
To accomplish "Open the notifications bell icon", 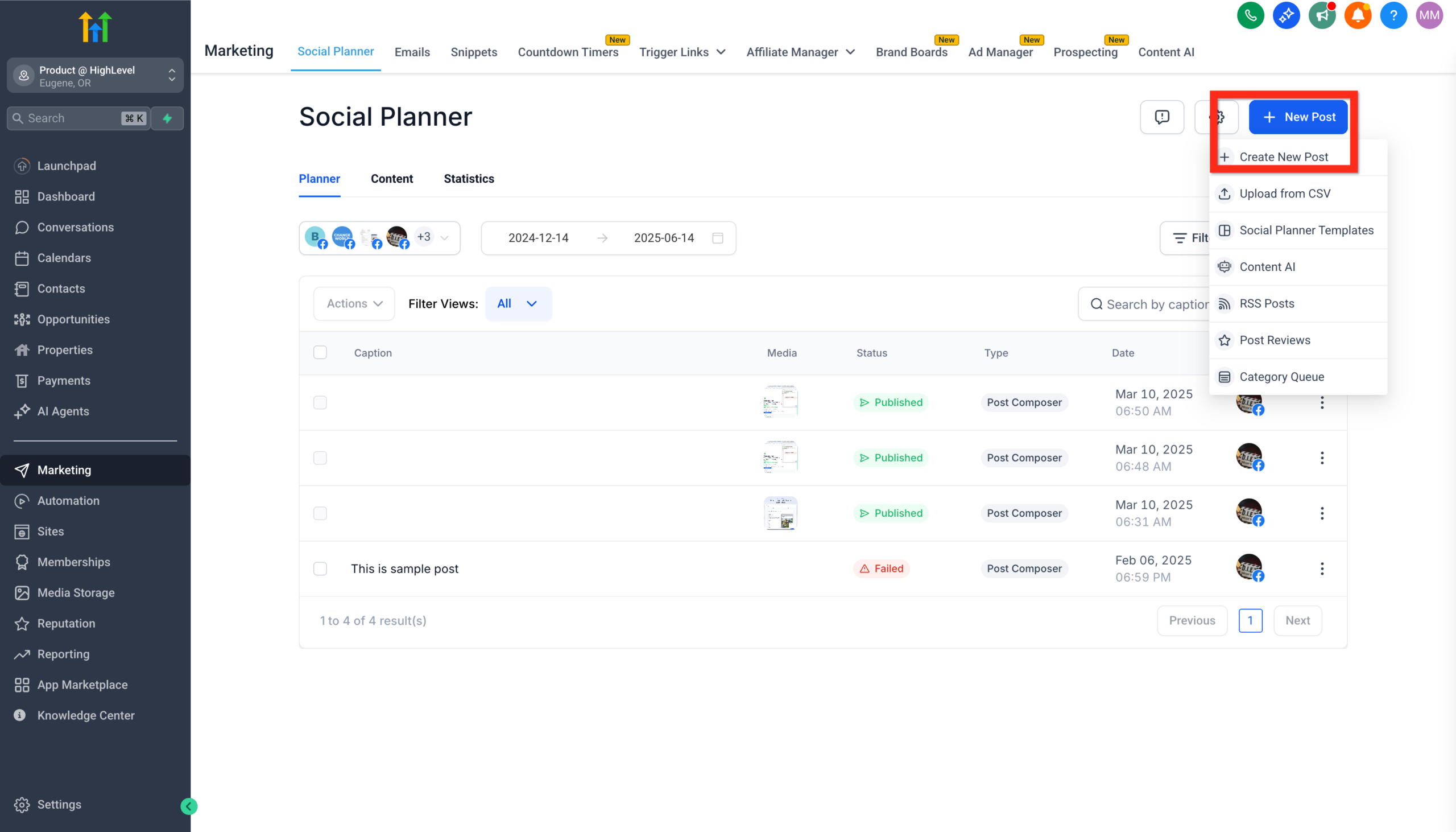I will [1358, 15].
